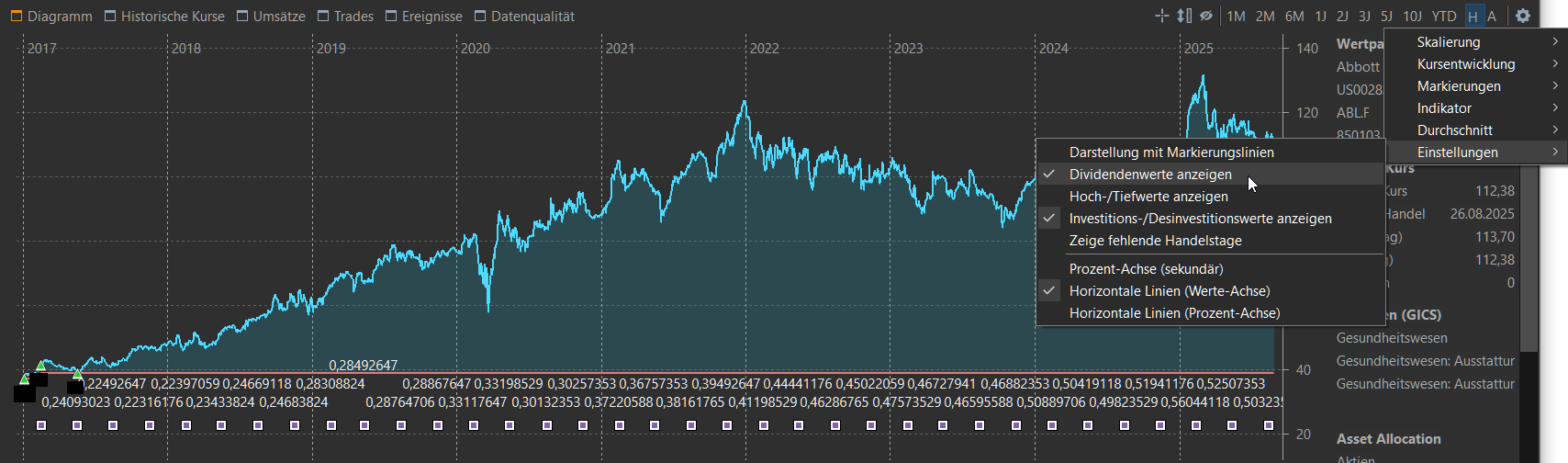Viewport: 1568px width, 463px height.
Task: Open chart settings gear icon
Action: [1523, 16]
